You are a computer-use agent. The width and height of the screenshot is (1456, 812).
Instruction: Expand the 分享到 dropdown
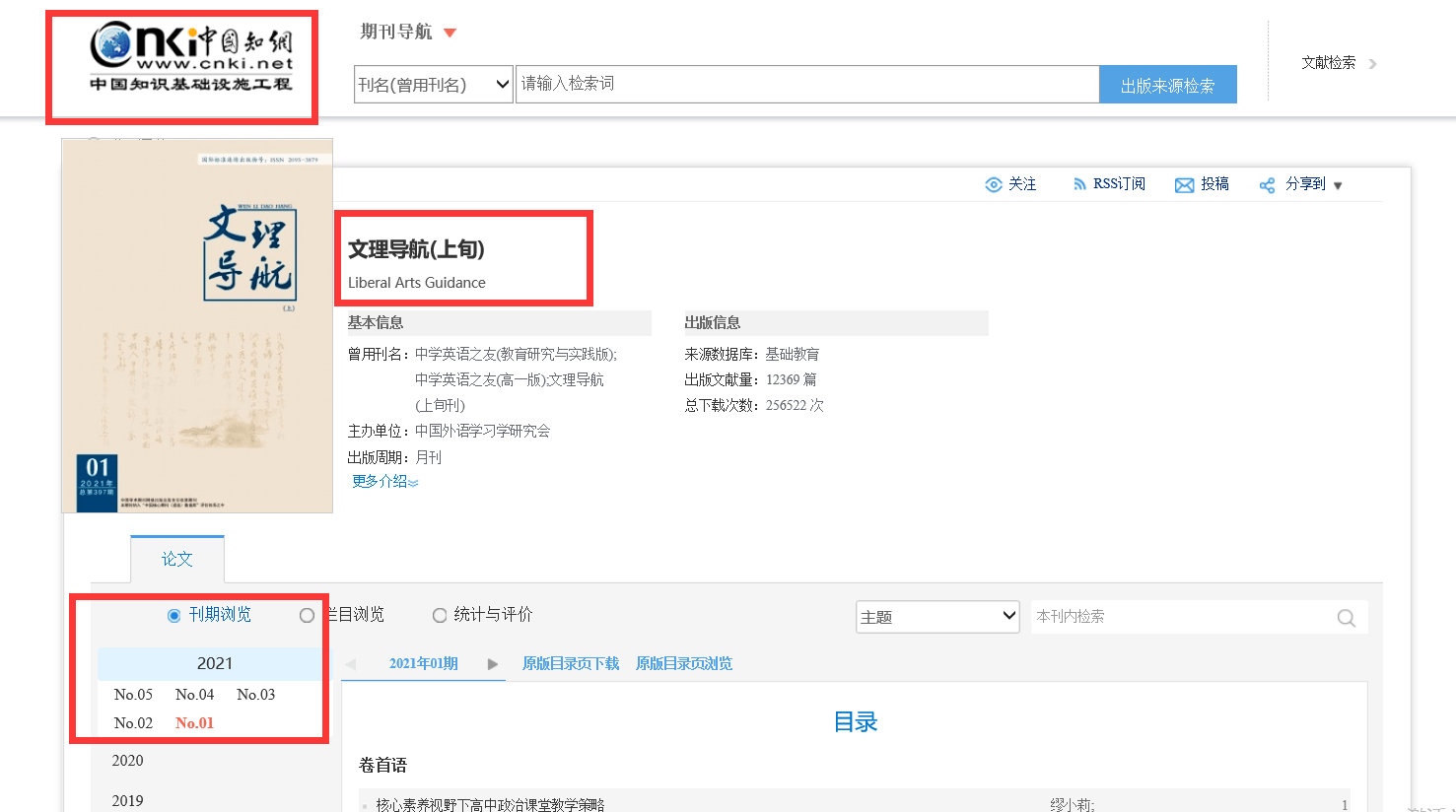coord(1338,185)
